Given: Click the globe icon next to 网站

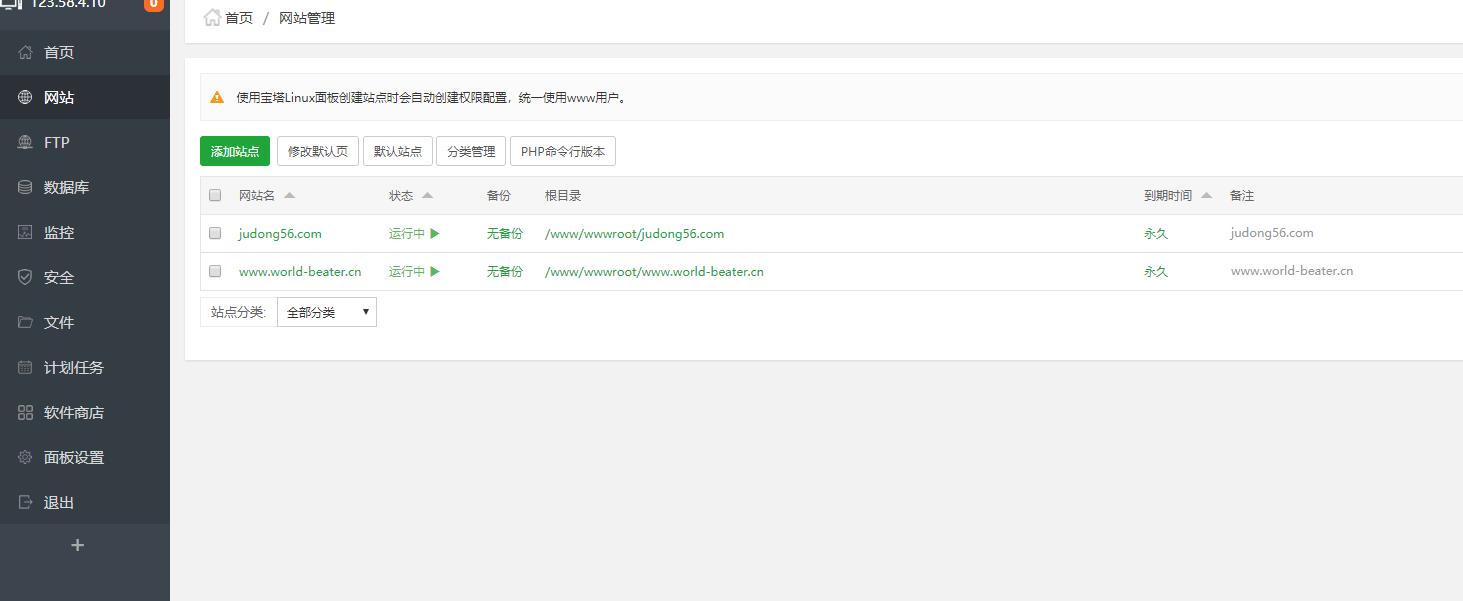Looking at the screenshot, I should [25, 97].
